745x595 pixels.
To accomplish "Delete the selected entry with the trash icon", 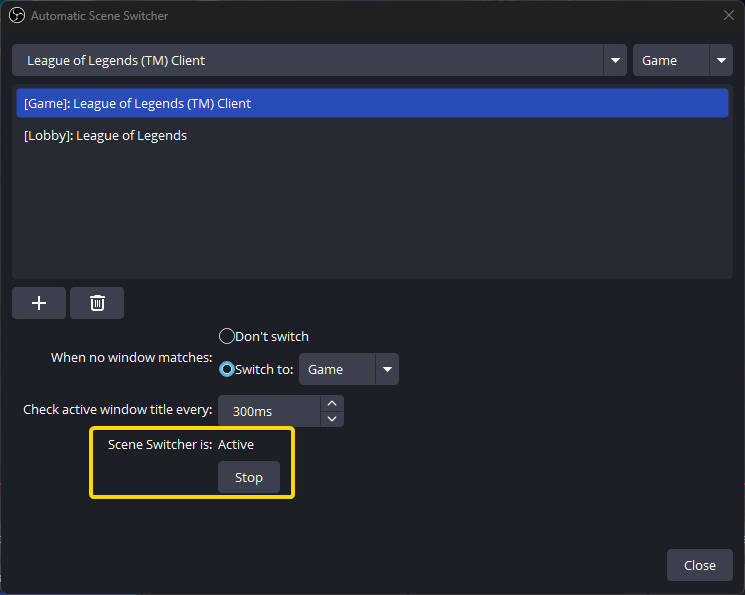I will click(x=97, y=303).
